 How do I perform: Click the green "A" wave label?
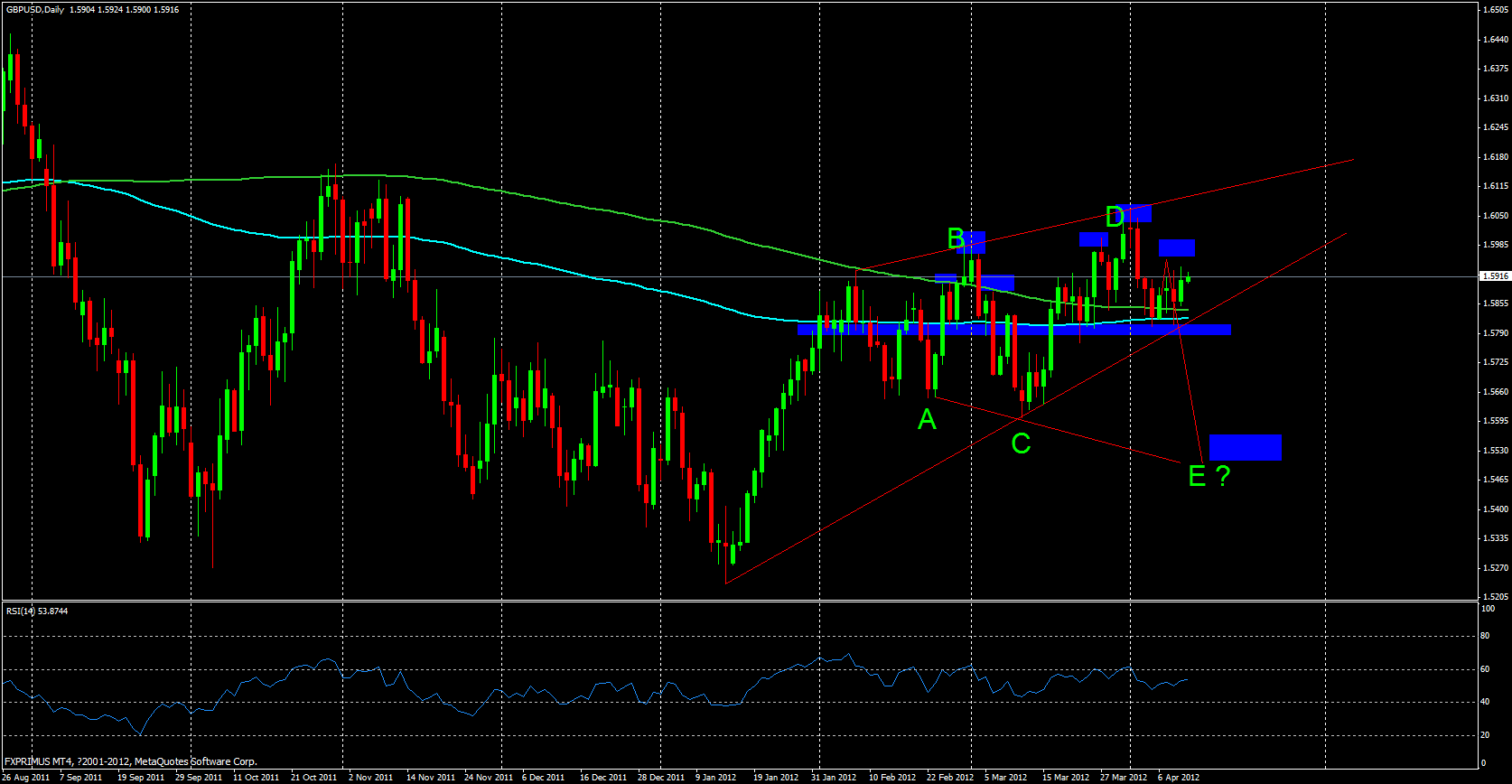tap(927, 420)
